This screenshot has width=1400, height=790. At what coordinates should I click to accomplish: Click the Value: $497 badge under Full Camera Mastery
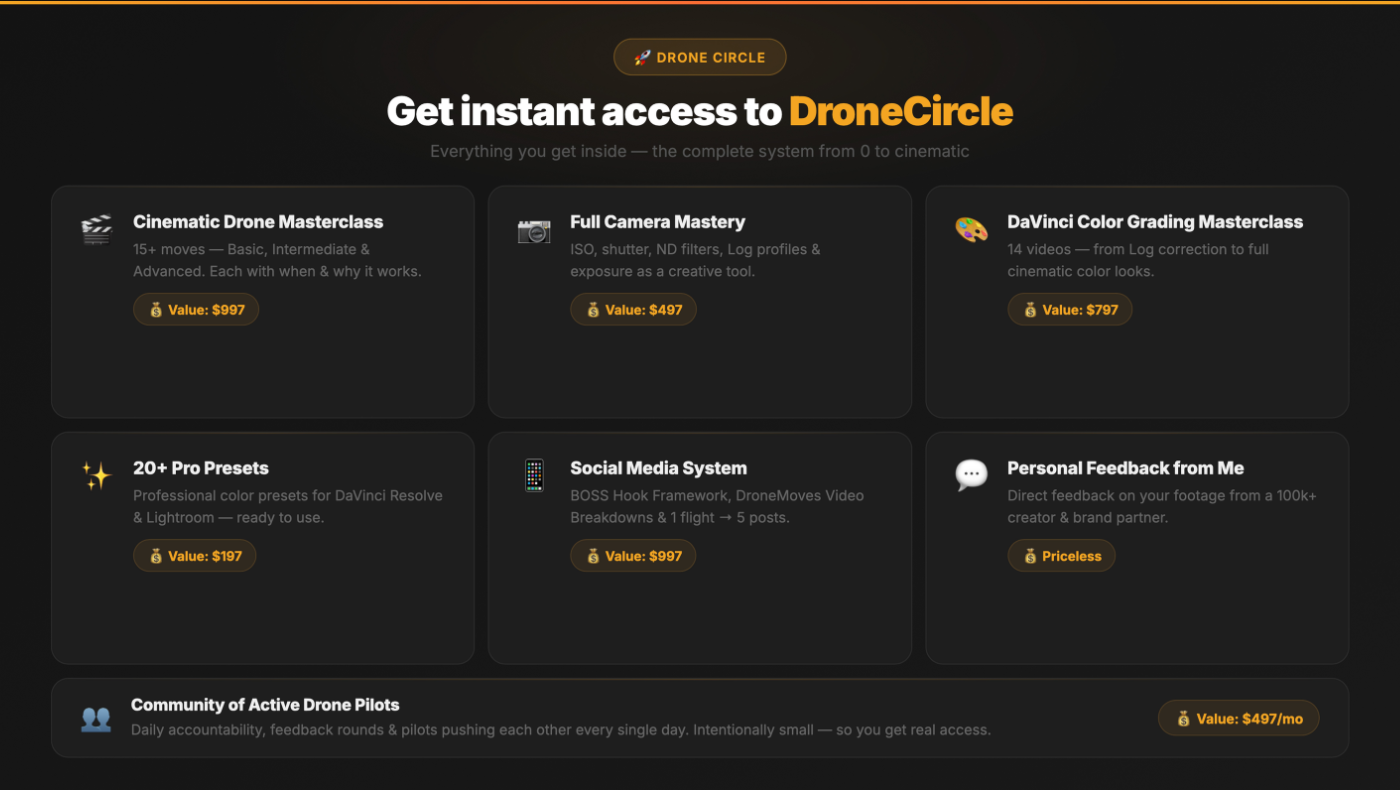(x=633, y=310)
